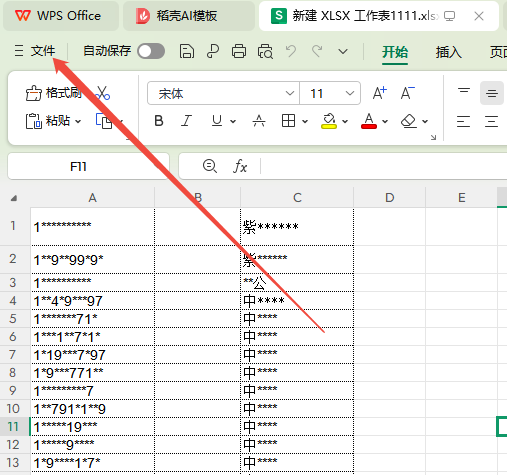This screenshot has height=475, width=507.
Task: Open the 稻壳AI模板 tab
Action: point(189,16)
